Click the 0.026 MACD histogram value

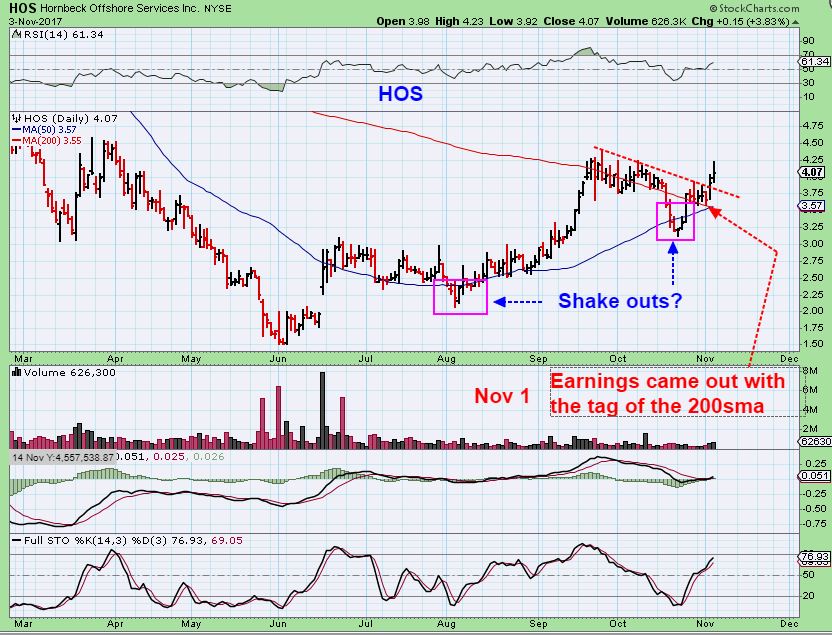coord(209,457)
